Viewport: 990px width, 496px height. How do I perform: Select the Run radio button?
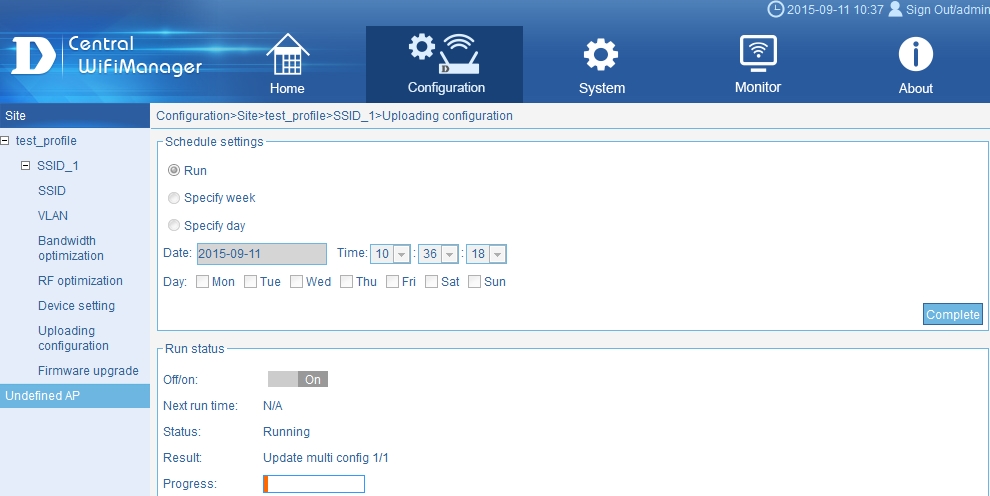pyautogui.click(x=174, y=171)
